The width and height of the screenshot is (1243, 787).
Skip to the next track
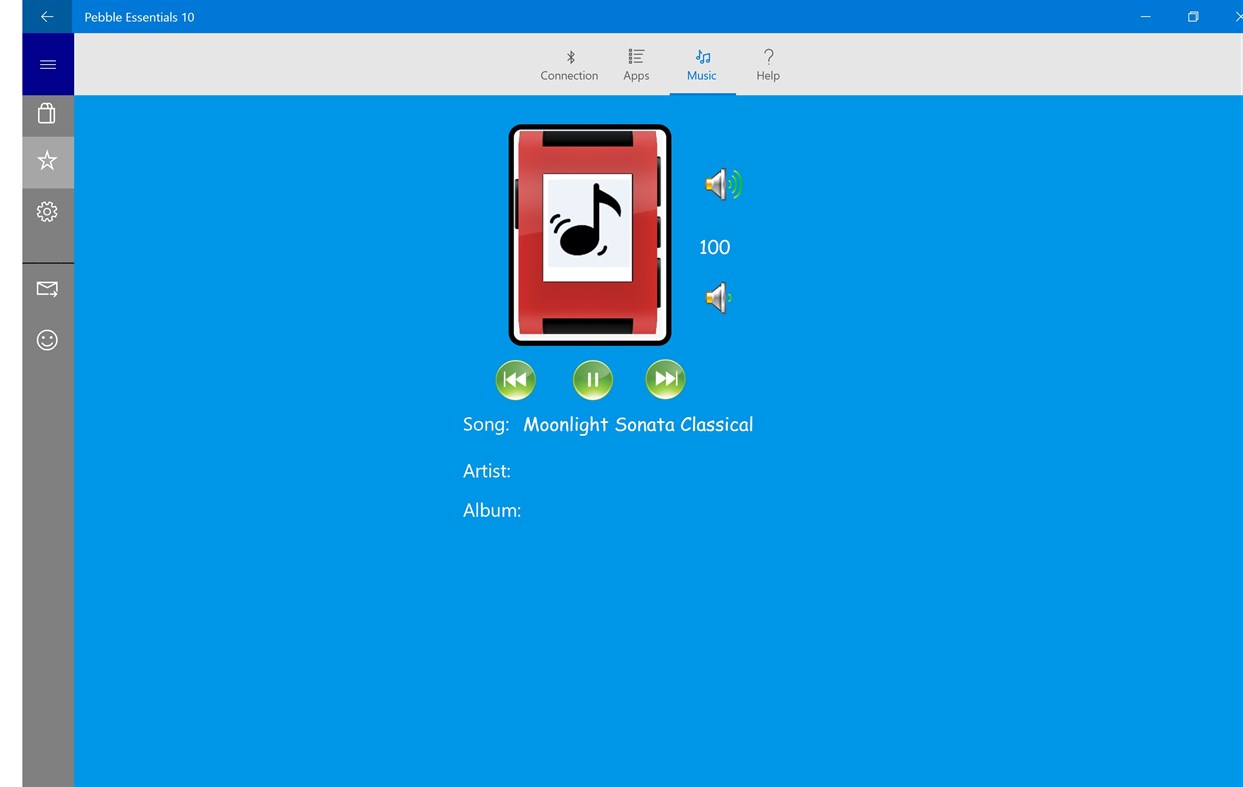point(664,379)
